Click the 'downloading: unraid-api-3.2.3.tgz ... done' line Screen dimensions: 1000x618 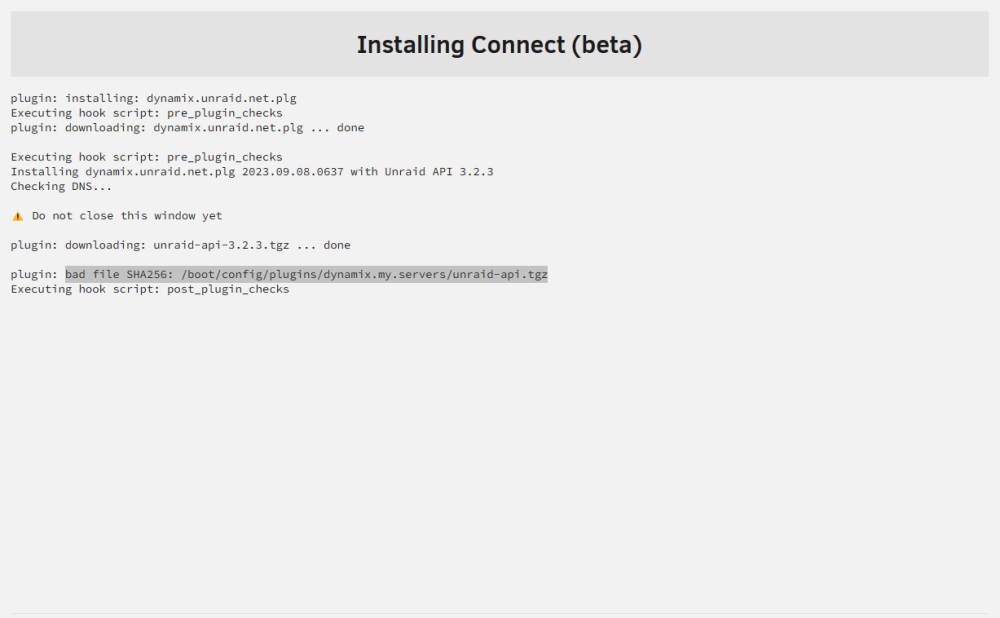[x=180, y=245]
